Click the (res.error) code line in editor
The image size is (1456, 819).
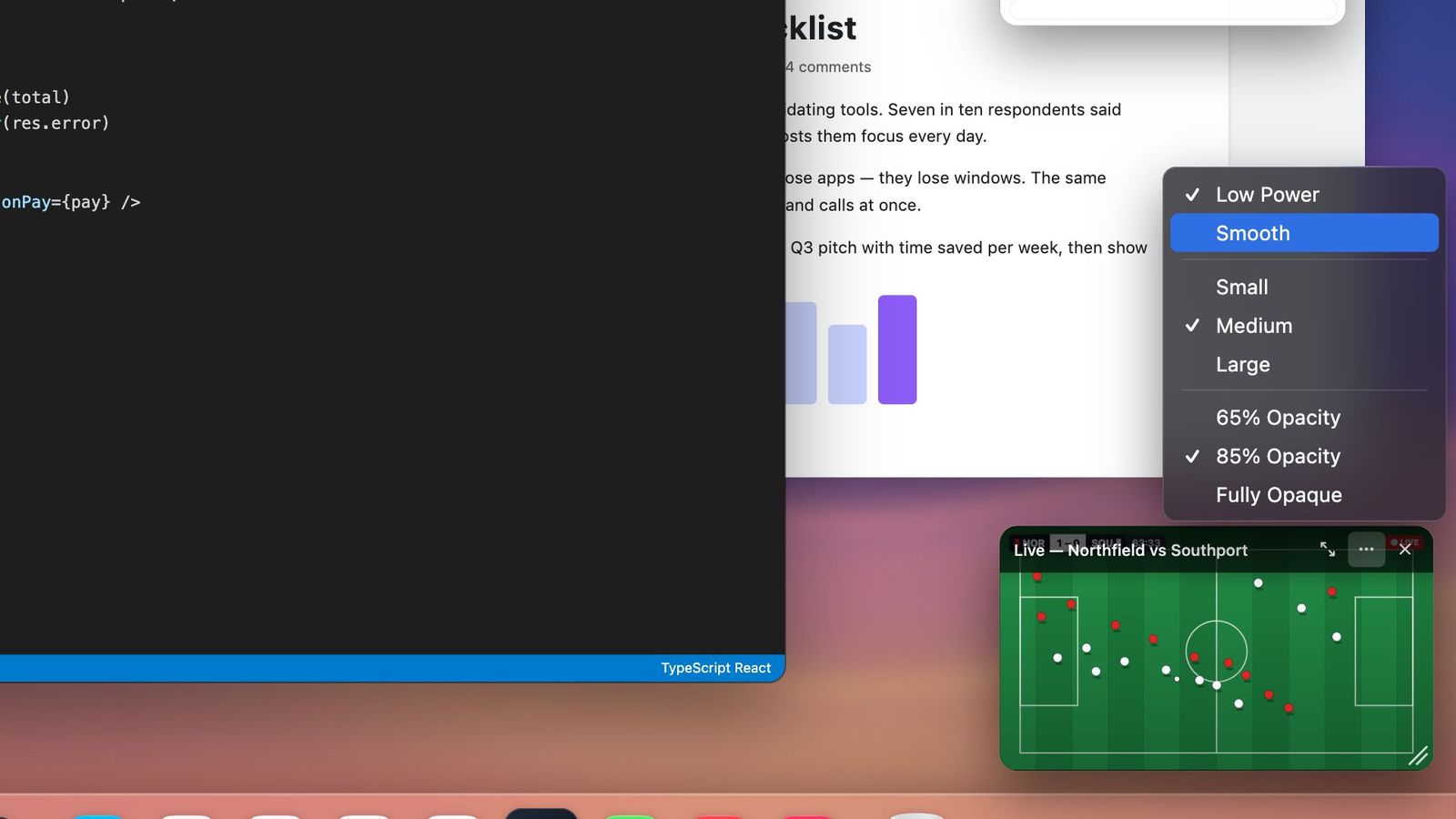click(55, 123)
